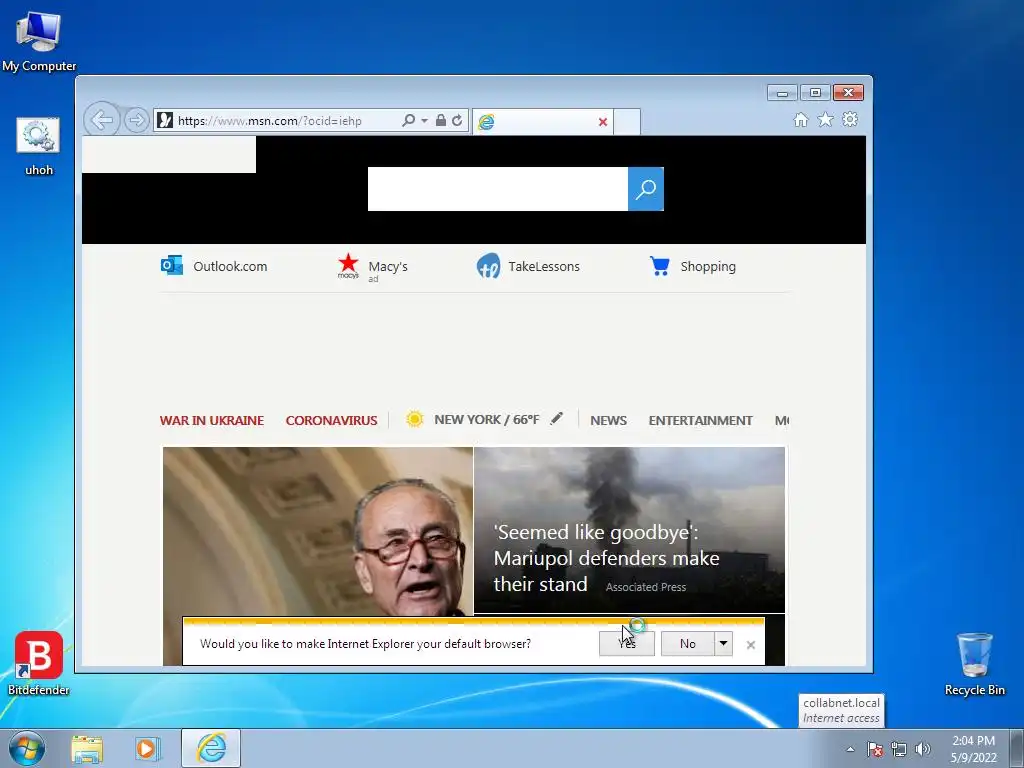This screenshot has width=1024, height=768.
Task: Click inside the MSN web search box
Action: click(x=498, y=189)
